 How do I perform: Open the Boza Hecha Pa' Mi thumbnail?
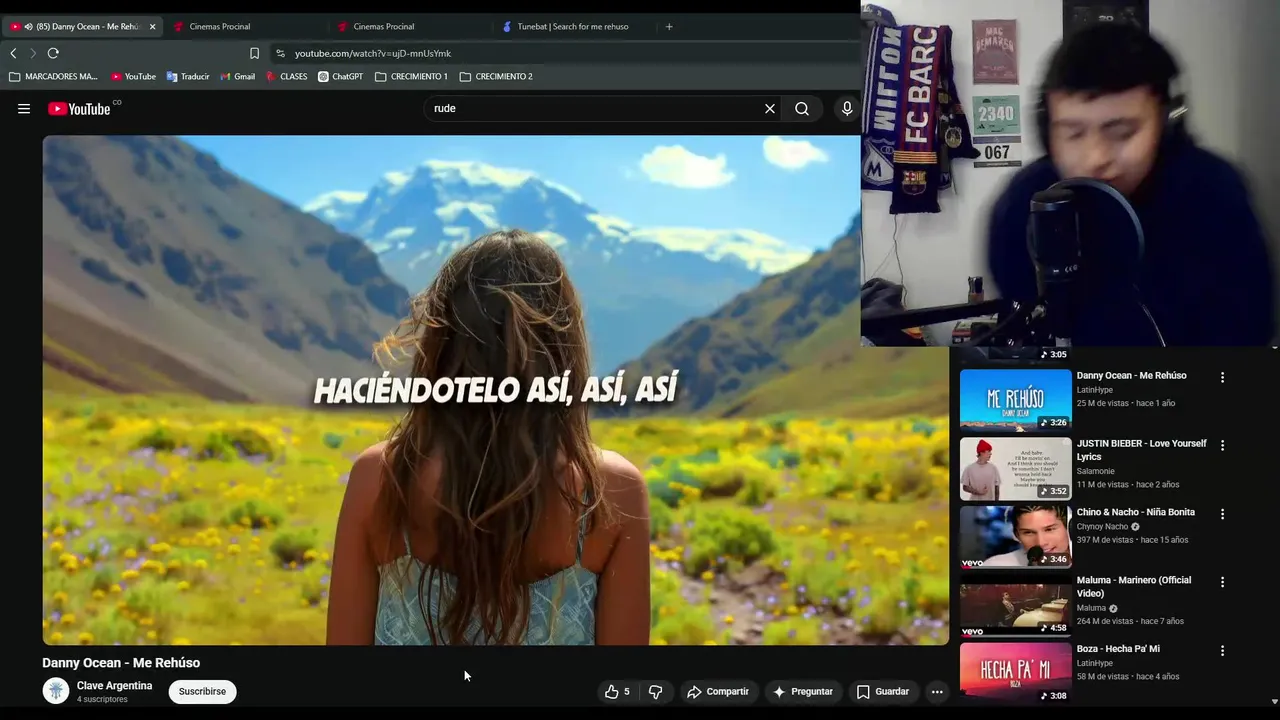pos(1015,672)
